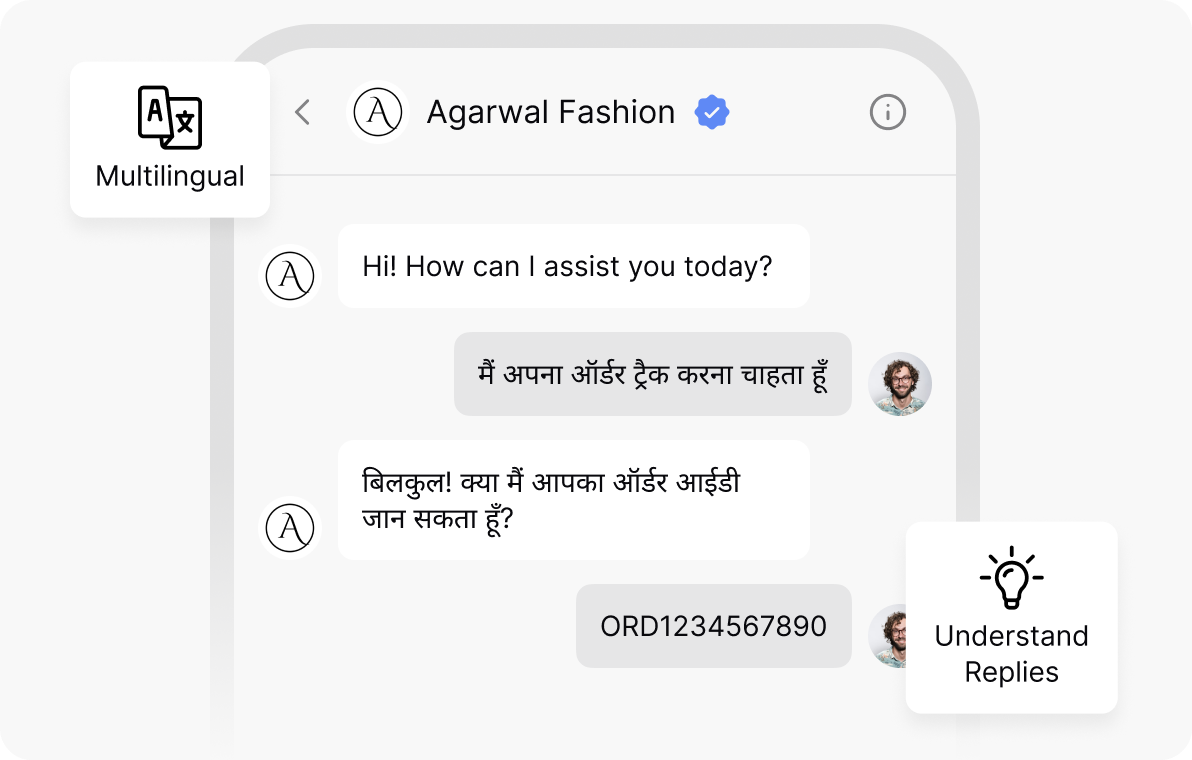The height and width of the screenshot is (760, 1192).
Task: Click the 'Hi! How can I assist you today?' bubble
Action: coord(573,266)
